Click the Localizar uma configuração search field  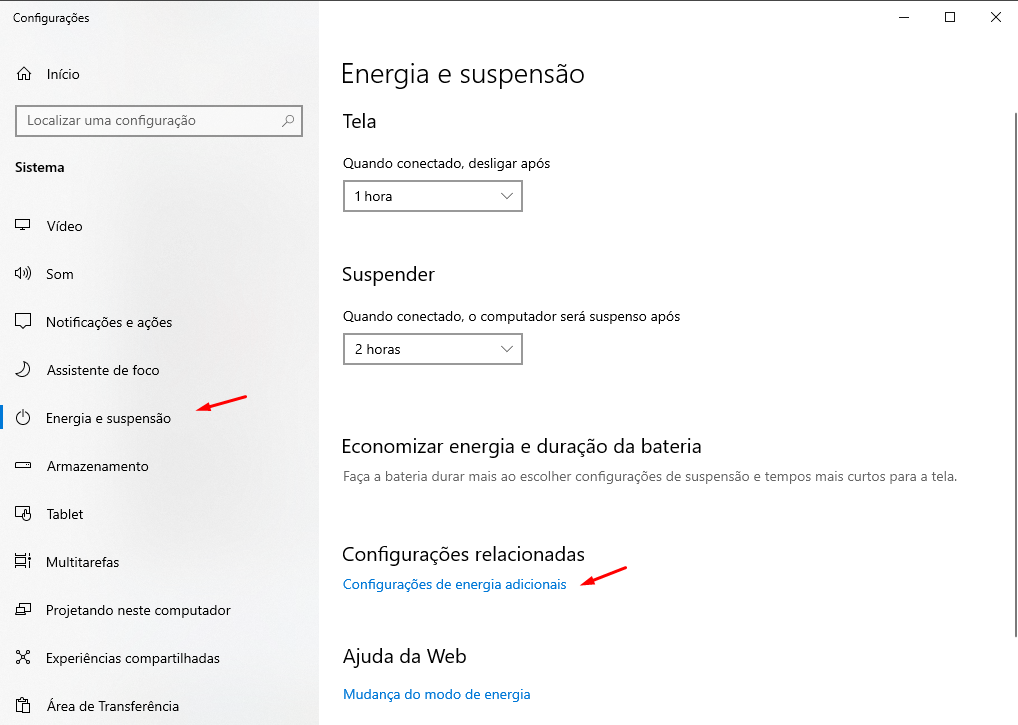(150, 121)
